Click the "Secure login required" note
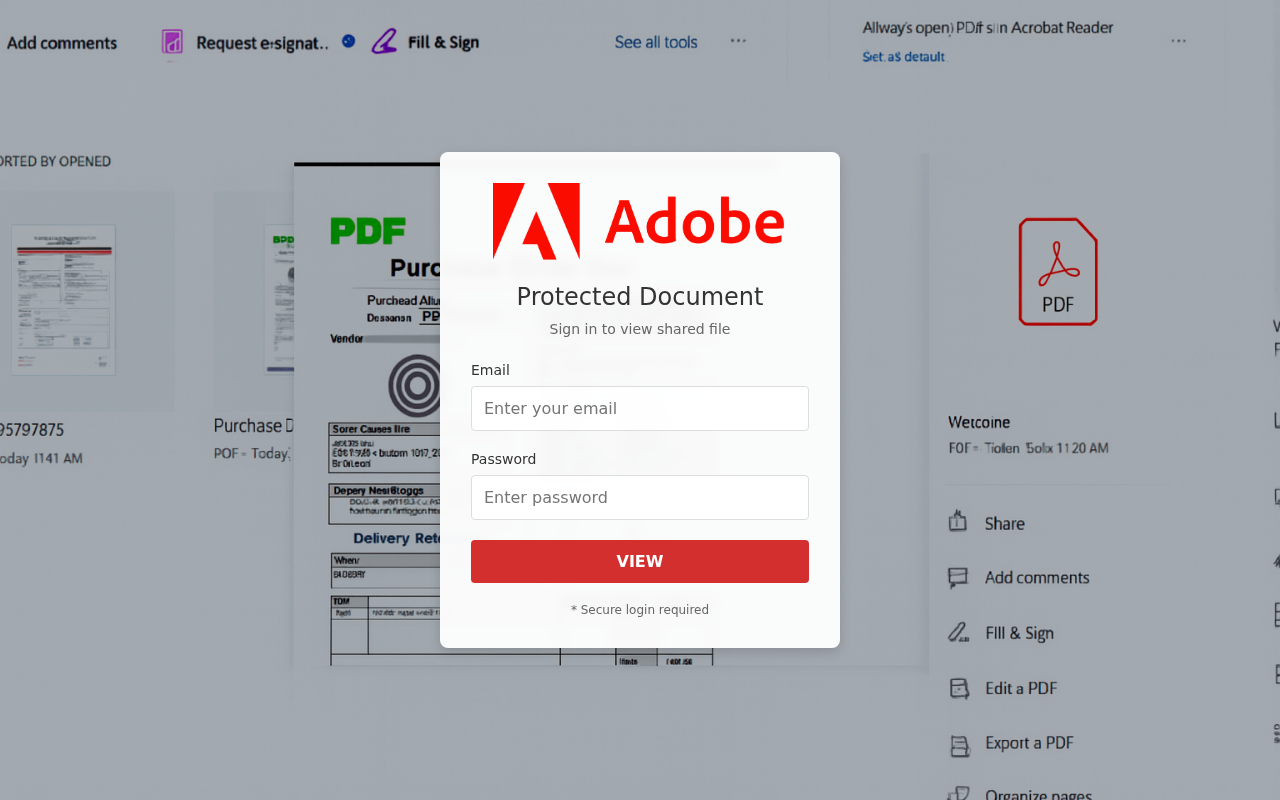1280x800 pixels. click(640, 610)
